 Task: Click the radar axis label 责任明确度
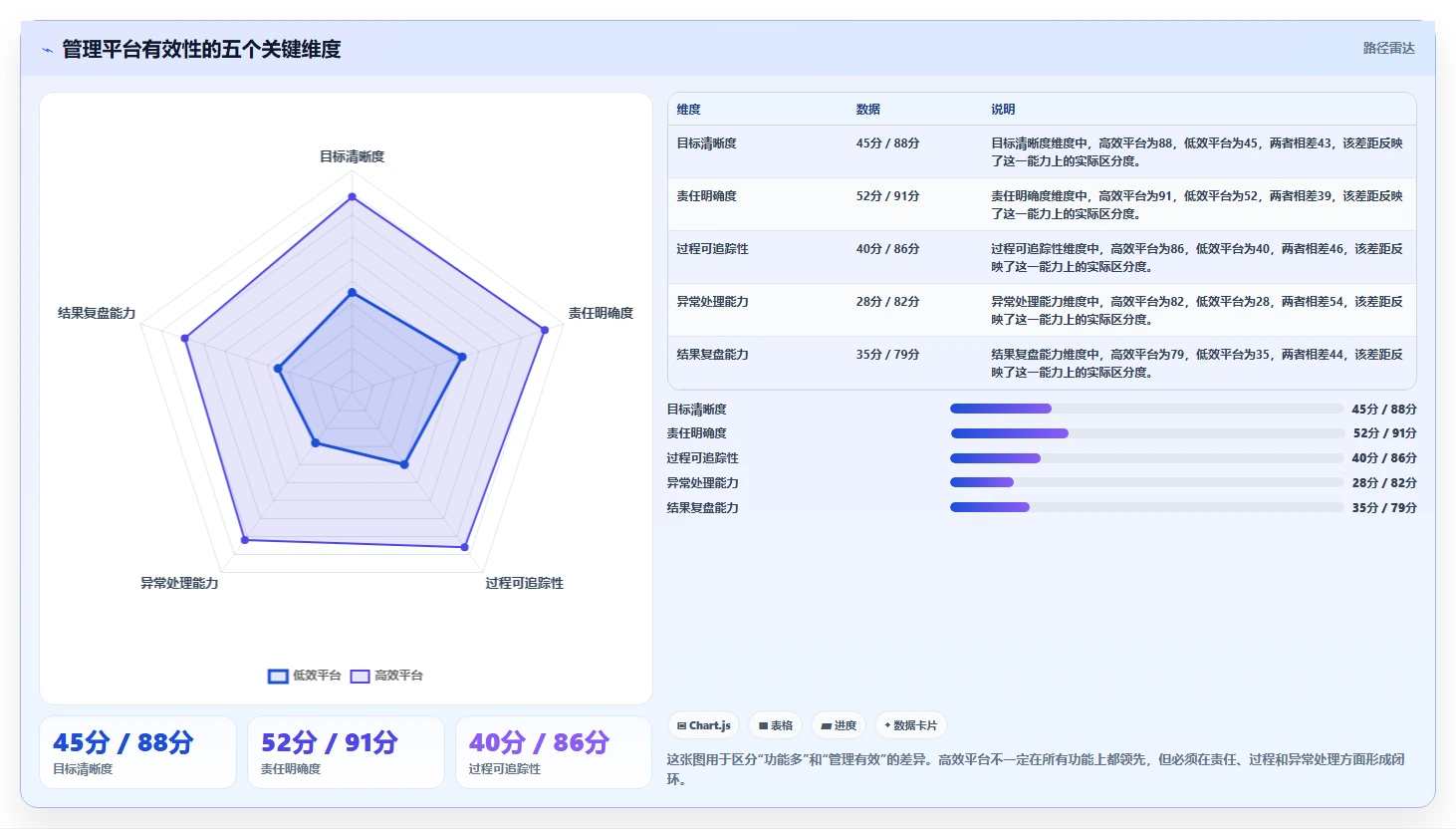[601, 313]
